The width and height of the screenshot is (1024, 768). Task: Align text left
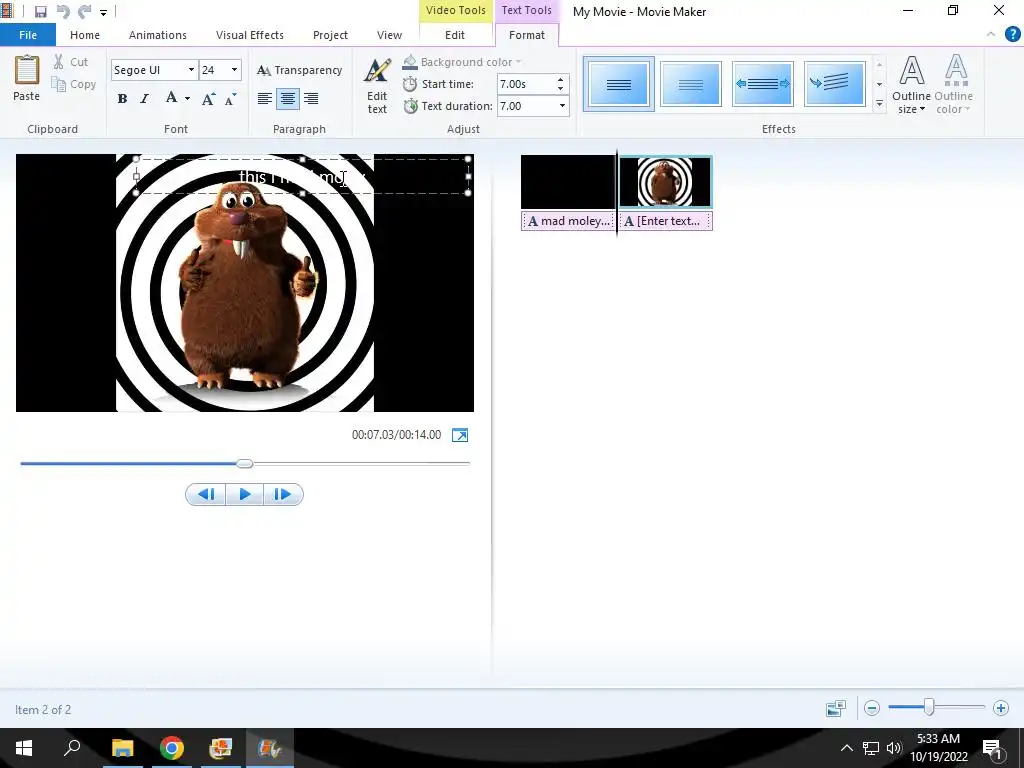[x=264, y=99]
